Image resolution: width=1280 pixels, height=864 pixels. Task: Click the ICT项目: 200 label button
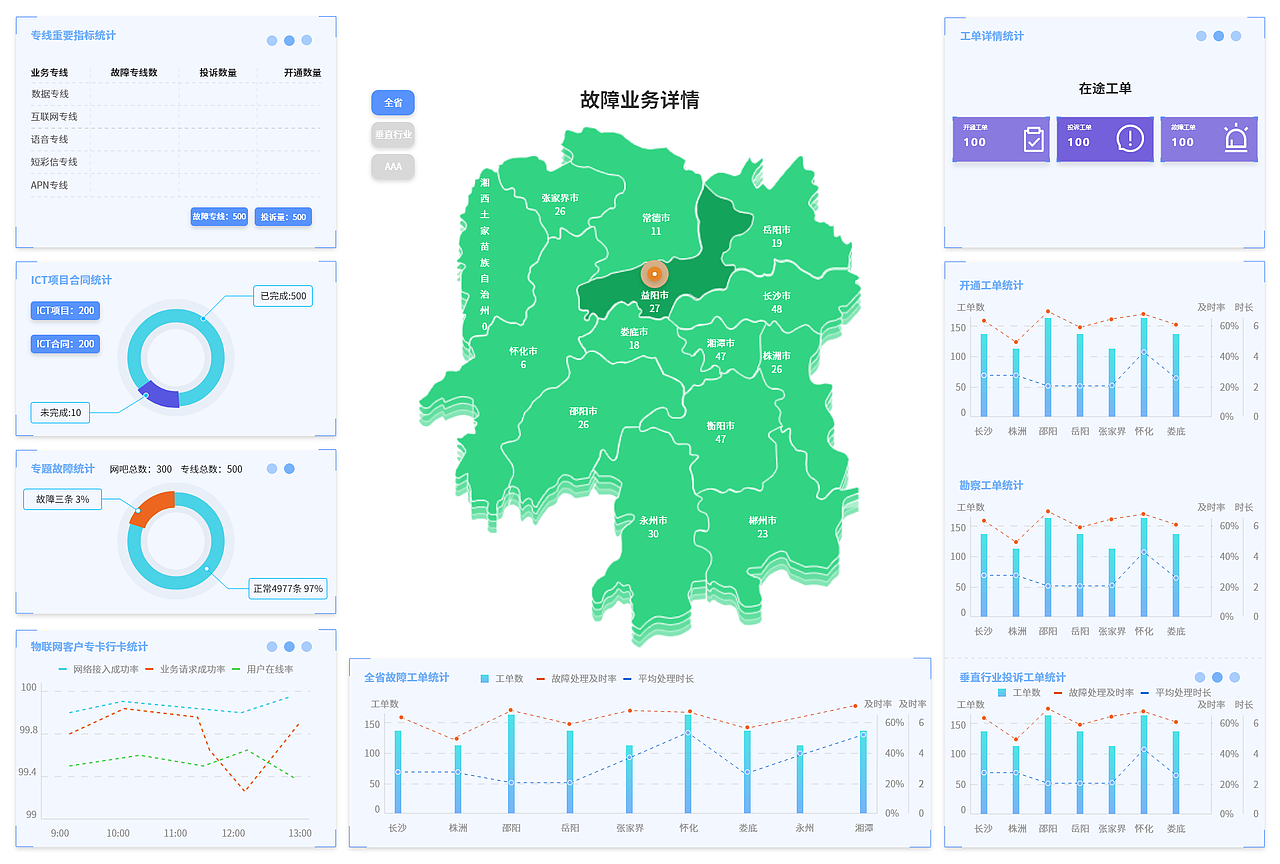click(x=64, y=311)
